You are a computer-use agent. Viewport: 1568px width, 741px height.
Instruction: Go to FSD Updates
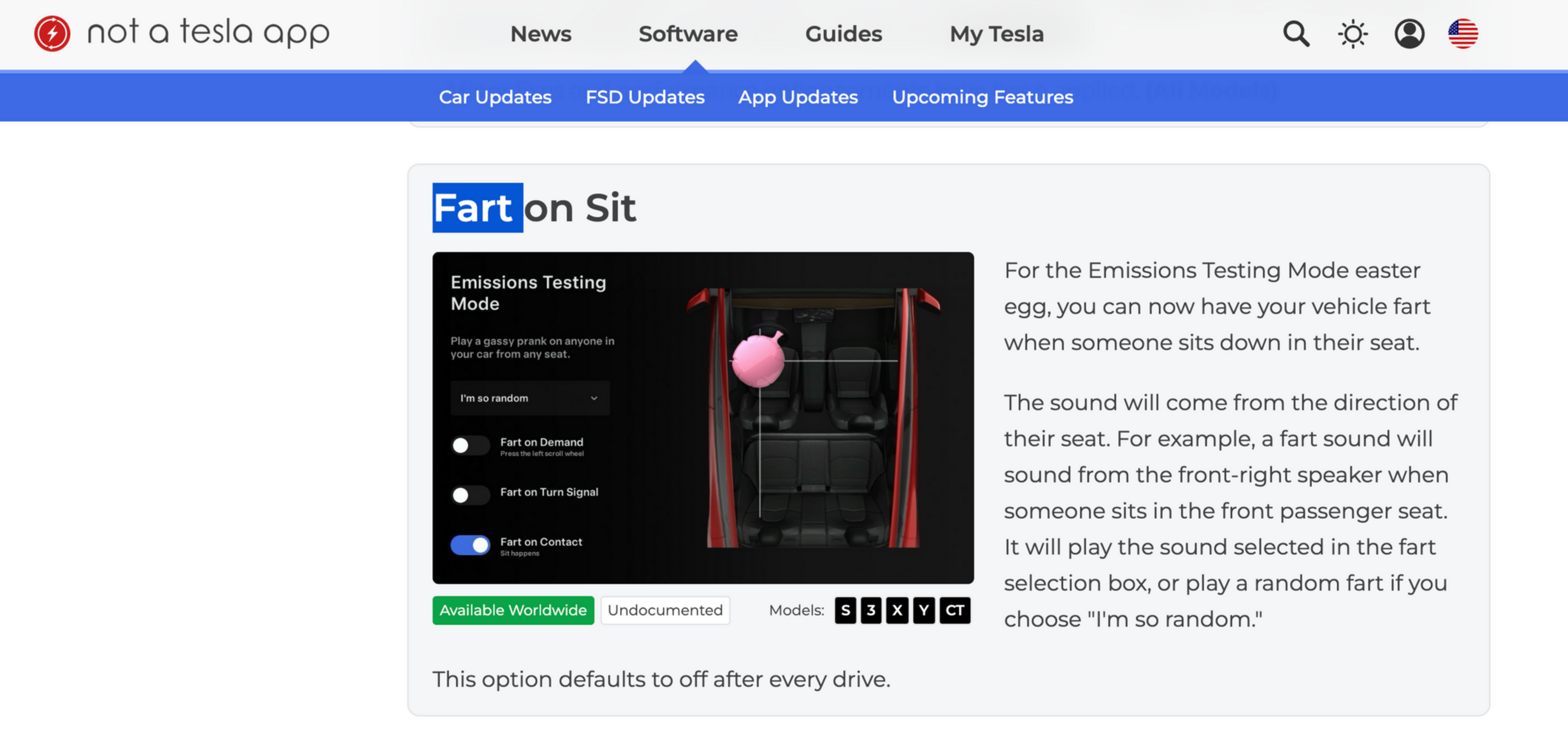click(x=645, y=97)
